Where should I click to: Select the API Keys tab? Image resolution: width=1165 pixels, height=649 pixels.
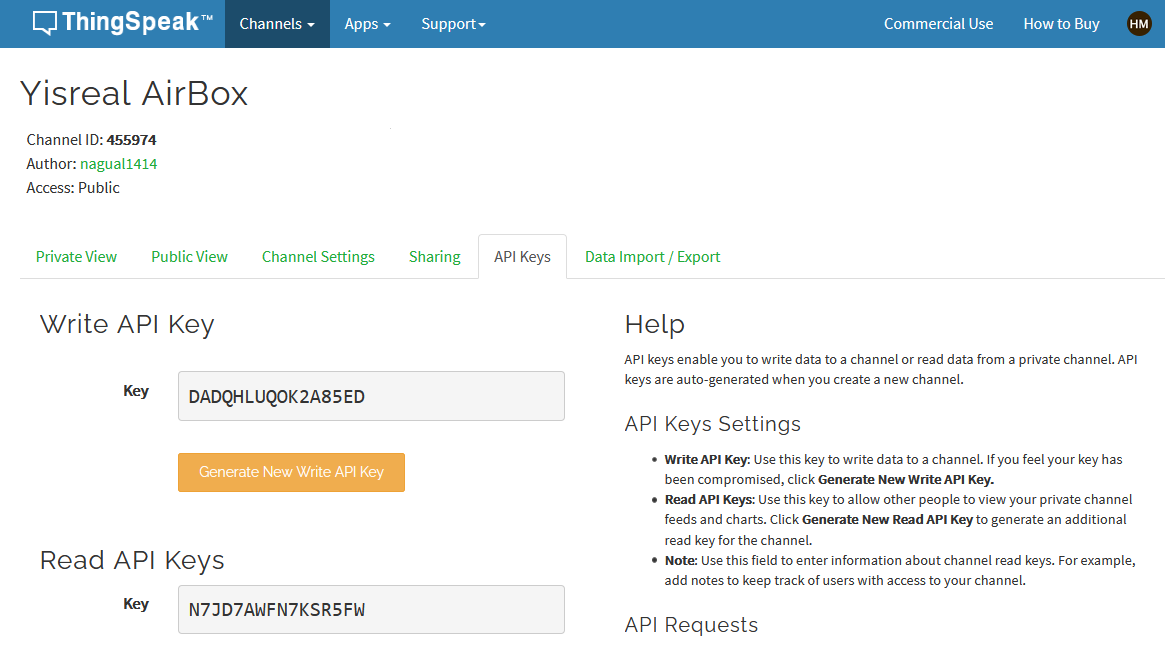522,257
